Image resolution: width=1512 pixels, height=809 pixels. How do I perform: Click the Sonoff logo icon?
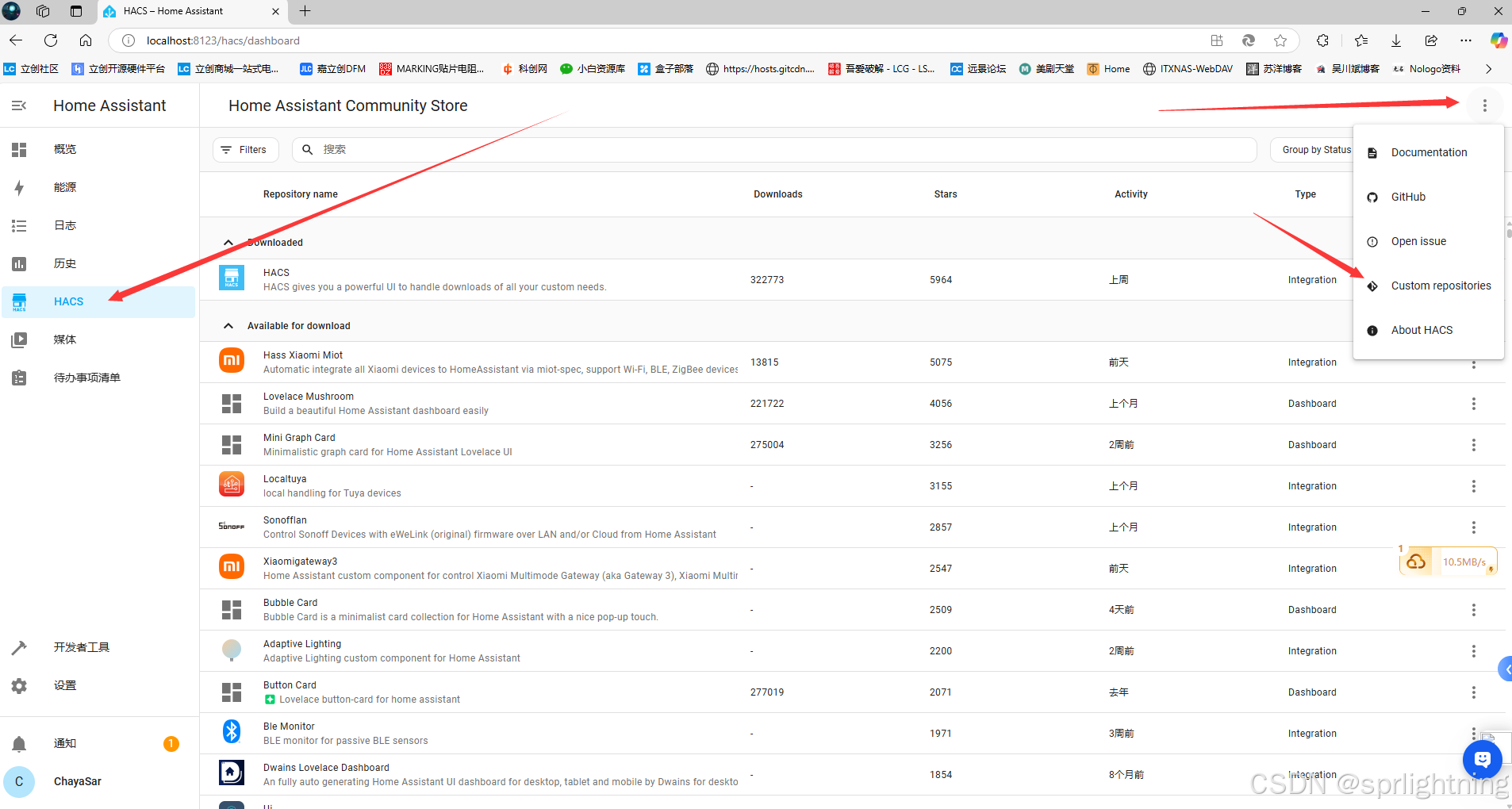(x=232, y=527)
